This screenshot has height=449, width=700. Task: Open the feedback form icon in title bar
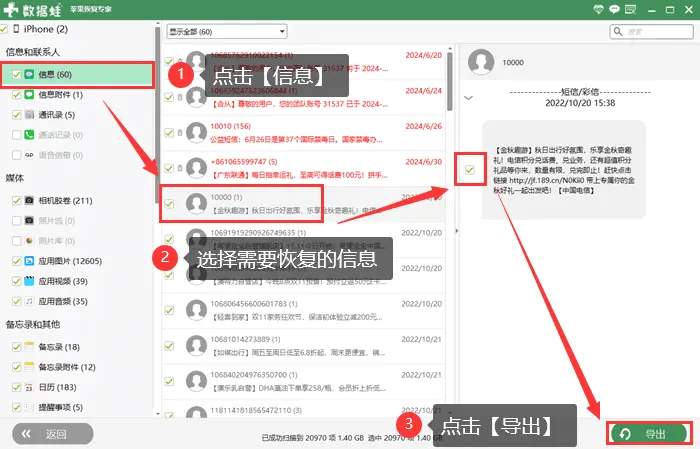pyautogui.click(x=630, y=9)
